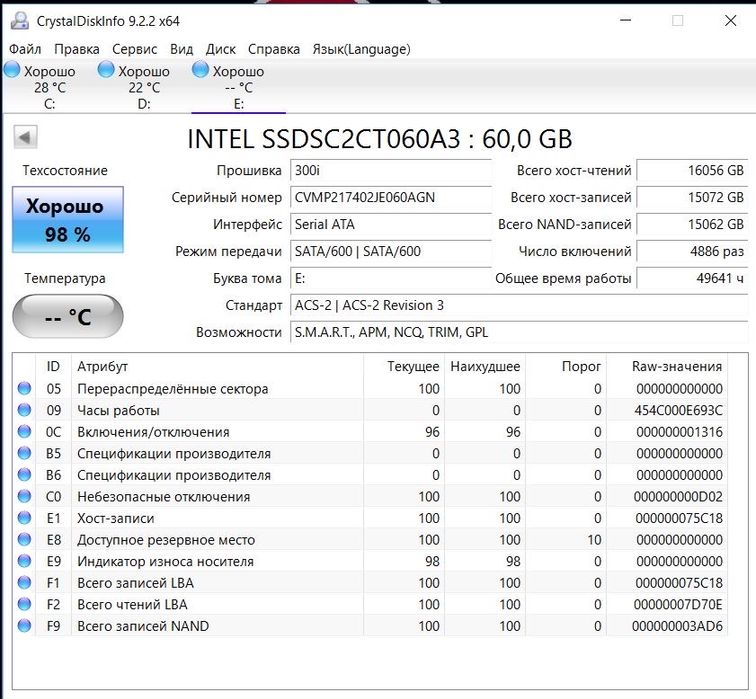Select the Хост-записи row
This screenshot has width=756, height=699.
coord(370,518)
